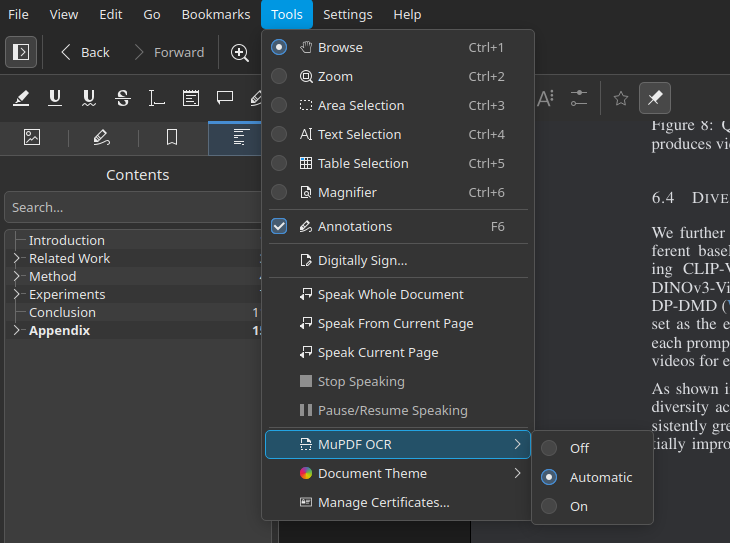The image size is (730, 543).
Task: Set MuPDF OCR to On
Action: (592, 506)
